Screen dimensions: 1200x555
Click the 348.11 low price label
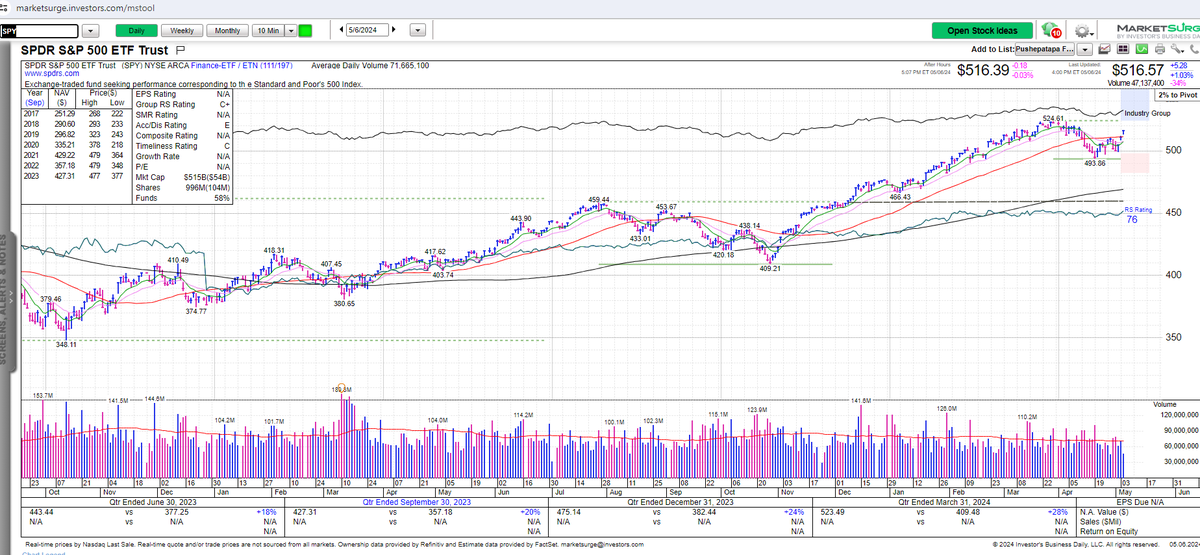tap(66, 343)
